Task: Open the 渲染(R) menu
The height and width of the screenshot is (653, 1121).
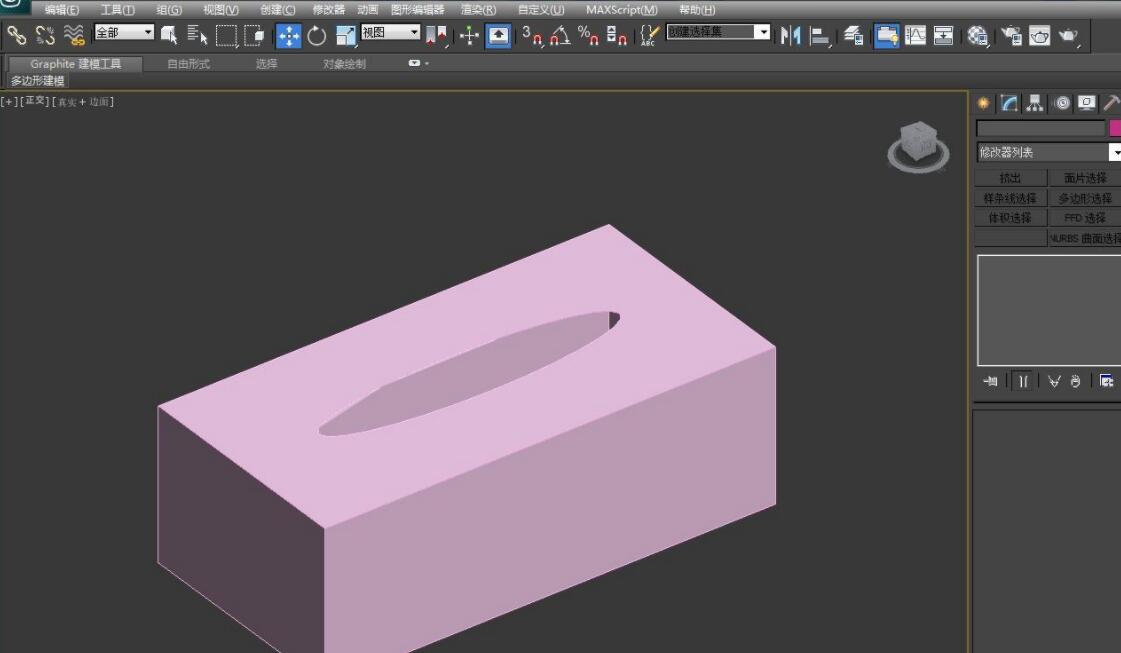Action: pyautogui.click(x=478, y=10)
